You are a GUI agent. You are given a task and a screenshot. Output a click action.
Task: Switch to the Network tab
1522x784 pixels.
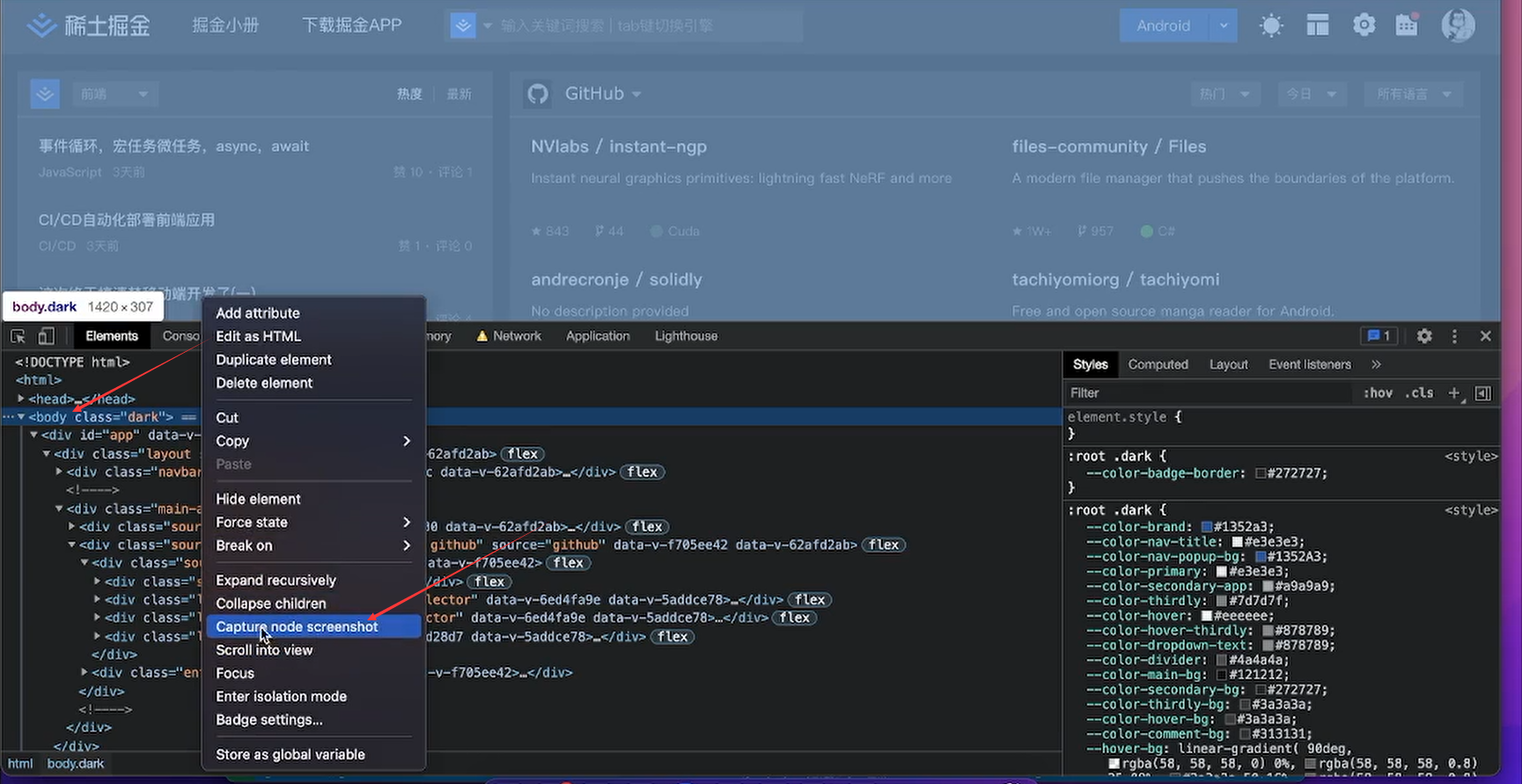509,336
